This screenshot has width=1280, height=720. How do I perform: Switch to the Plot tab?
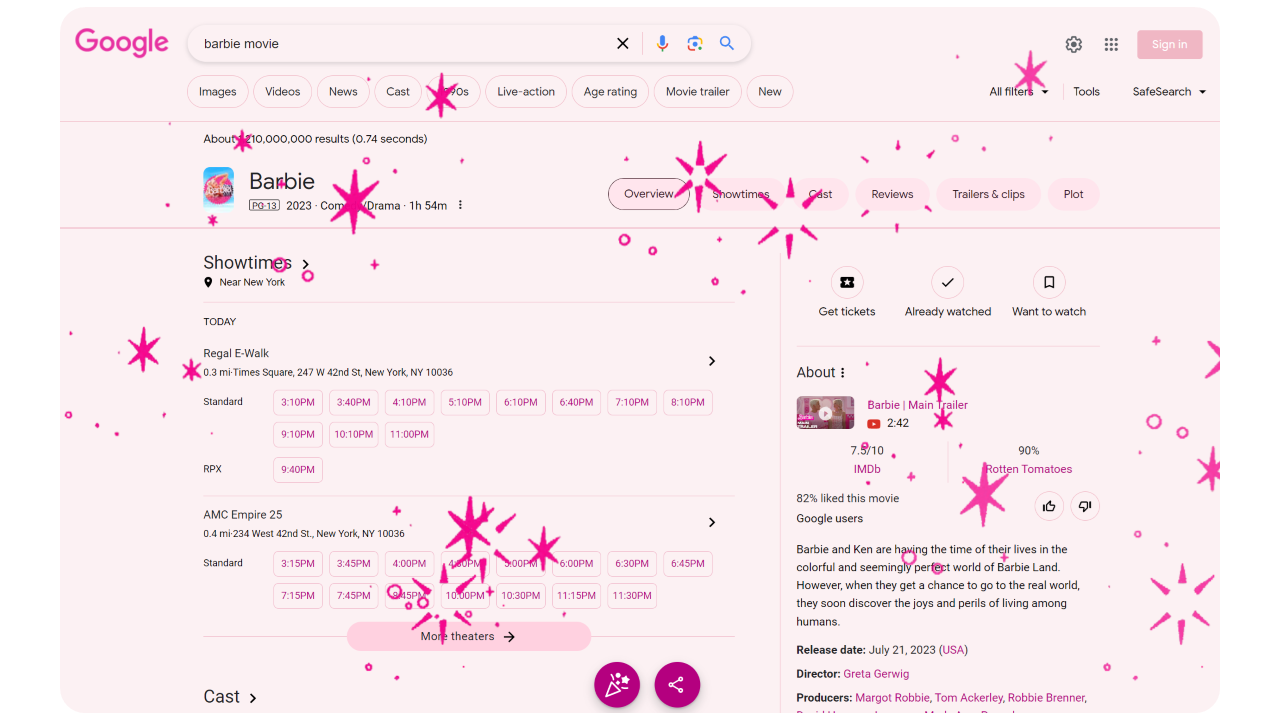(x=1074, y=194)
